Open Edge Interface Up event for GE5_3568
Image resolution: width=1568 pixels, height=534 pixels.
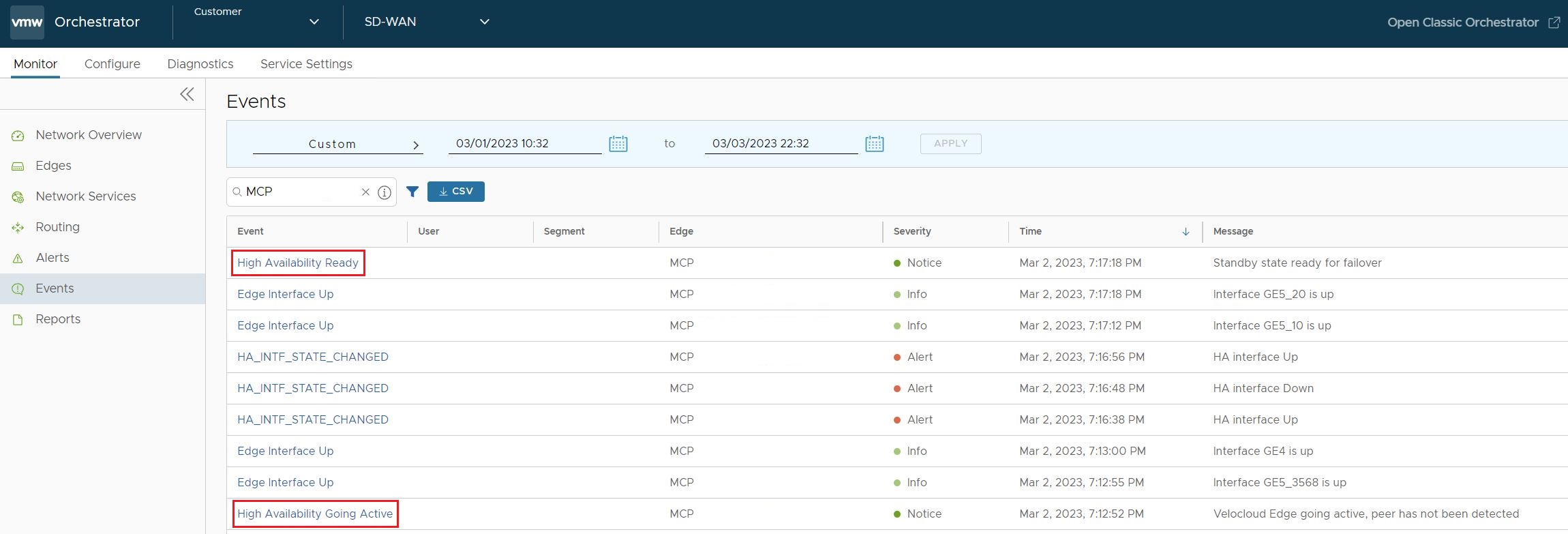click(x=286, y=483)
